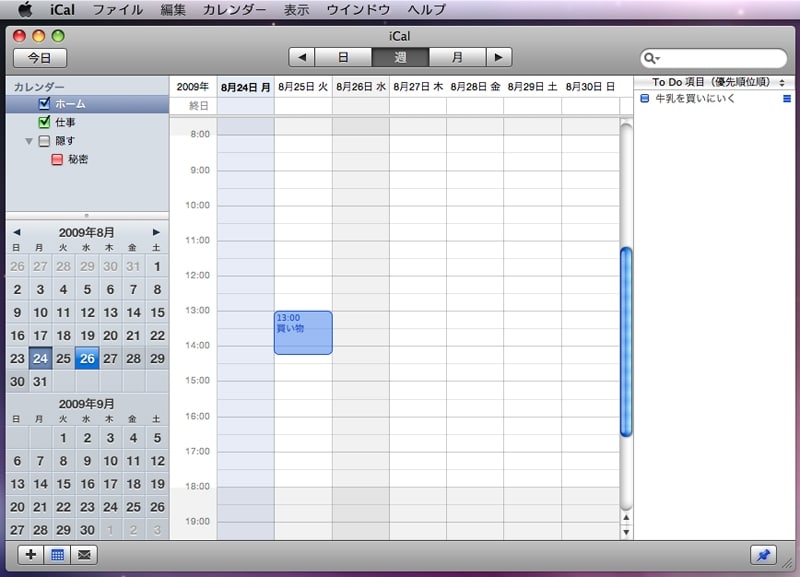Toggle the 仕事 calendar checkbox
Viewport: 800px width, 577px height.
(44, 122)
